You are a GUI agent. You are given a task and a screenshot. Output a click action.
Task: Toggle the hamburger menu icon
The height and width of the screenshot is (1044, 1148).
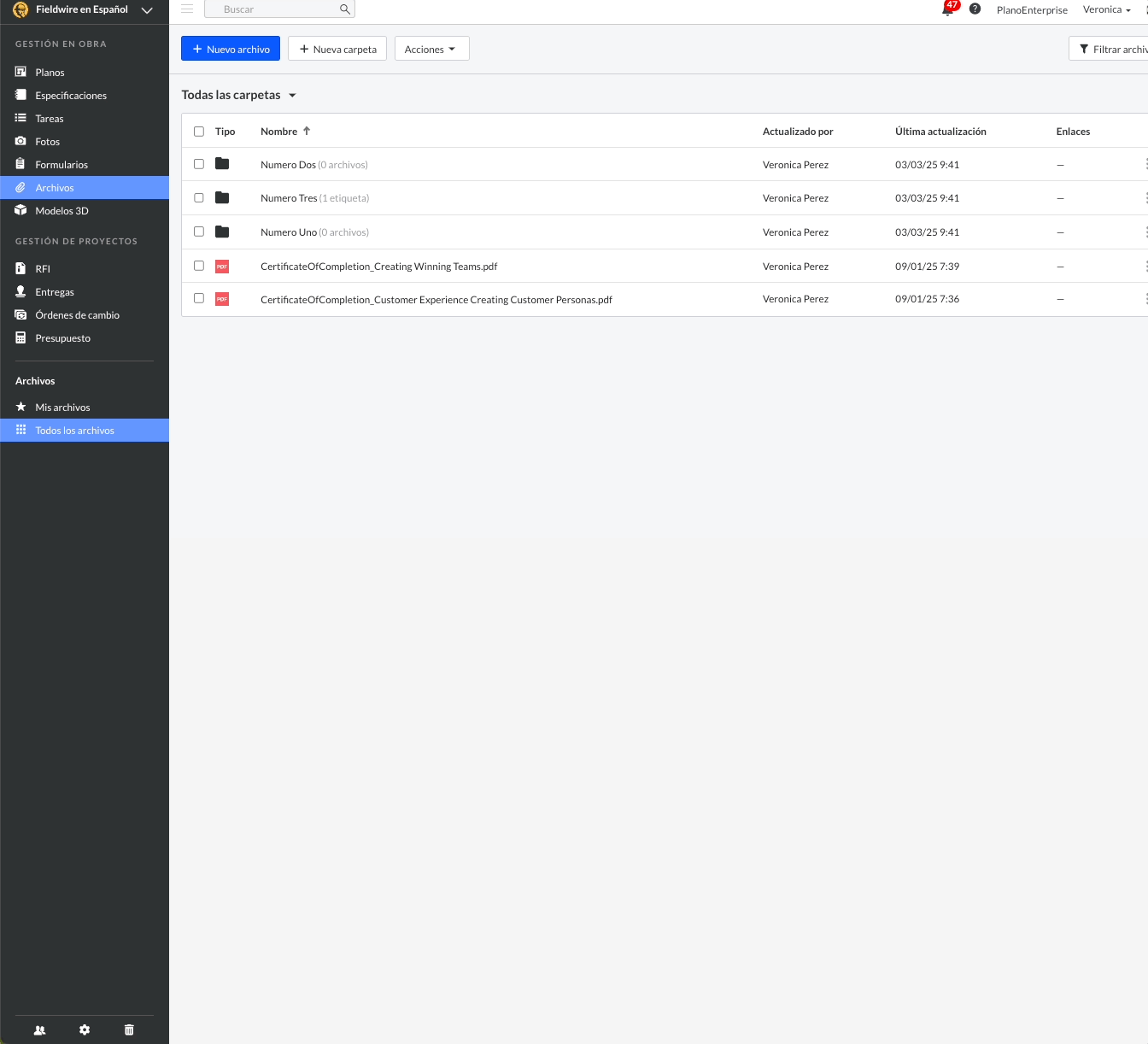click(187, 9)
